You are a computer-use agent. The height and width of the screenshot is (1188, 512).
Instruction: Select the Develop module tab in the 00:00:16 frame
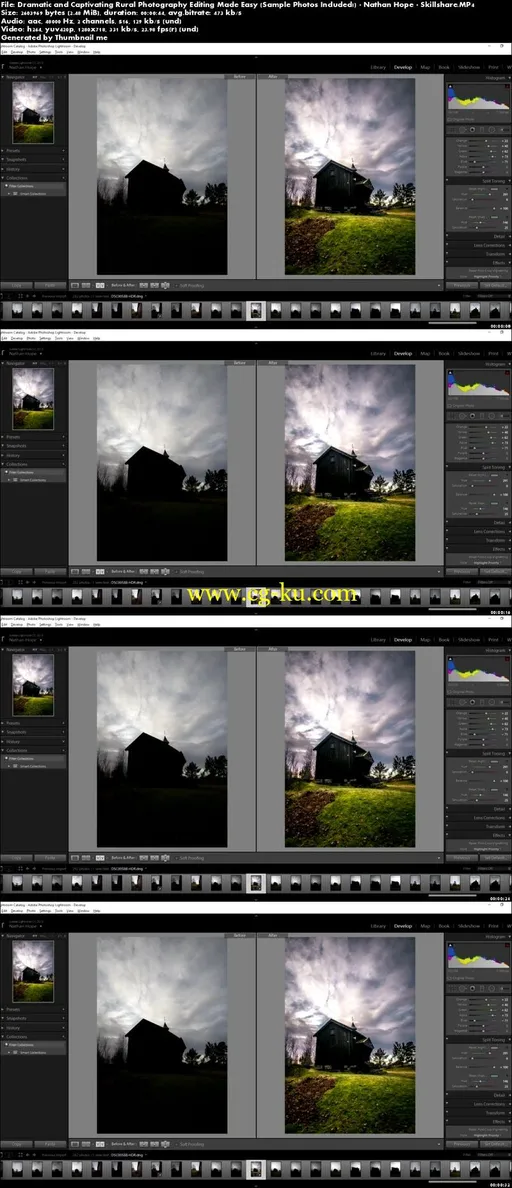click(403, 353)
